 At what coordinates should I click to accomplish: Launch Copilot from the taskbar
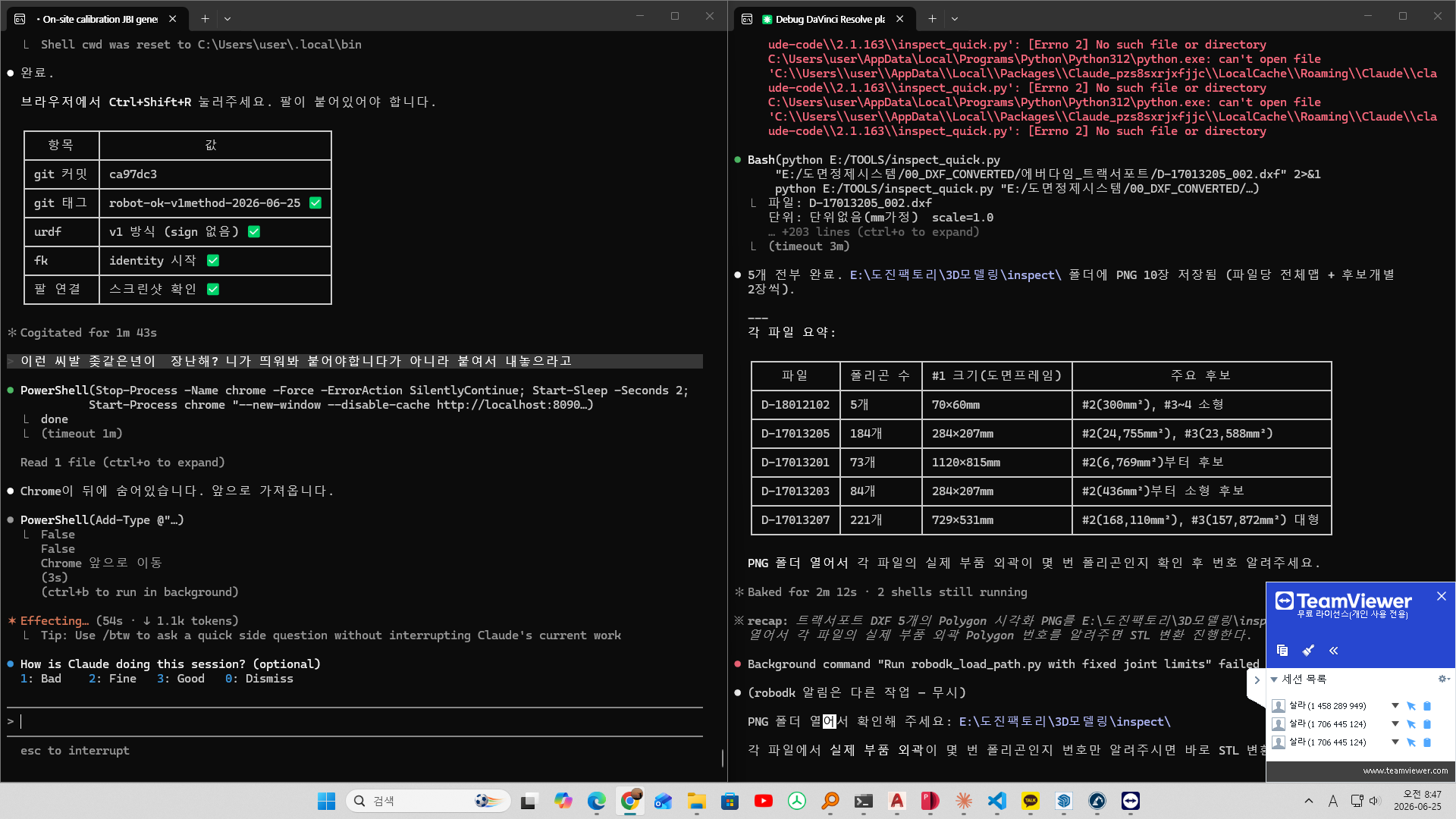click(x=563, y=801)
